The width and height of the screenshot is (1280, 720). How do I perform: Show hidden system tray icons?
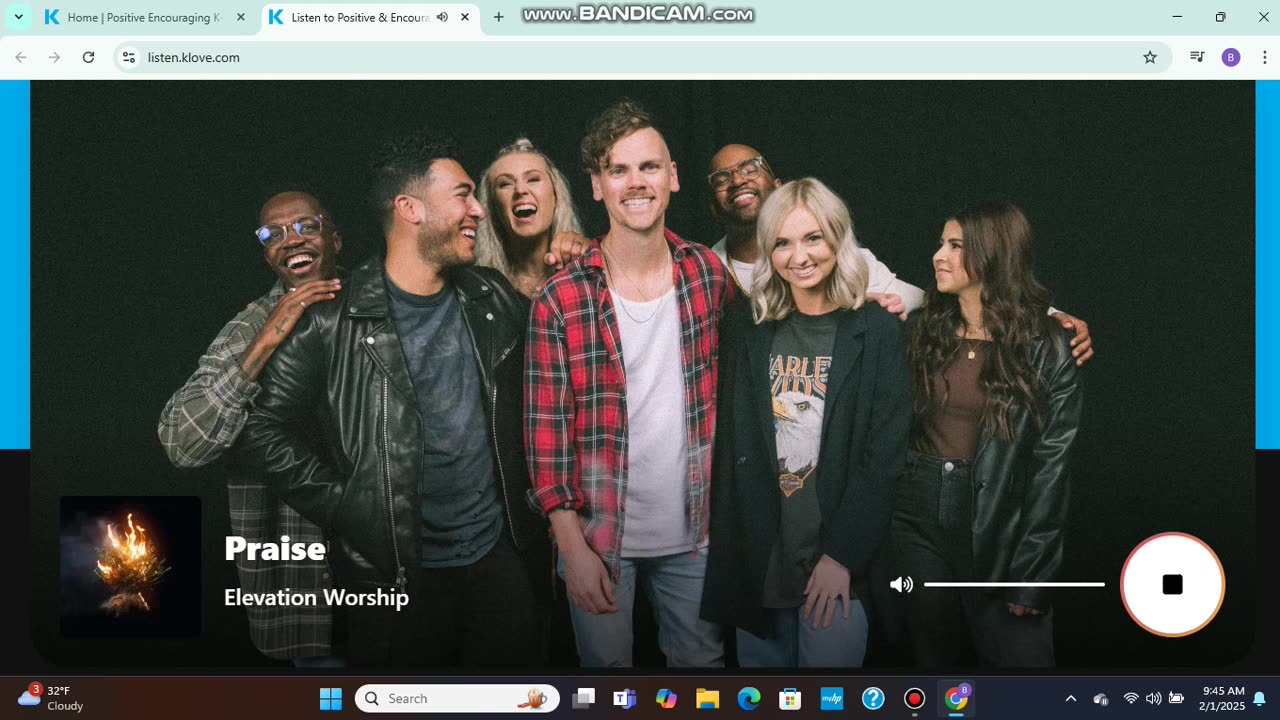(x=1070, y=698)
